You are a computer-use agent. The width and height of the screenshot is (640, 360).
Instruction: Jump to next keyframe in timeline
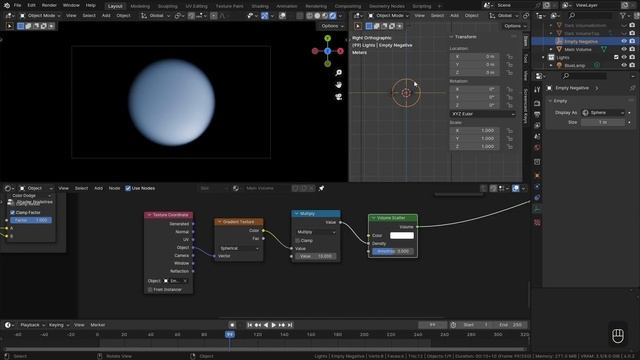pos(282,325)
